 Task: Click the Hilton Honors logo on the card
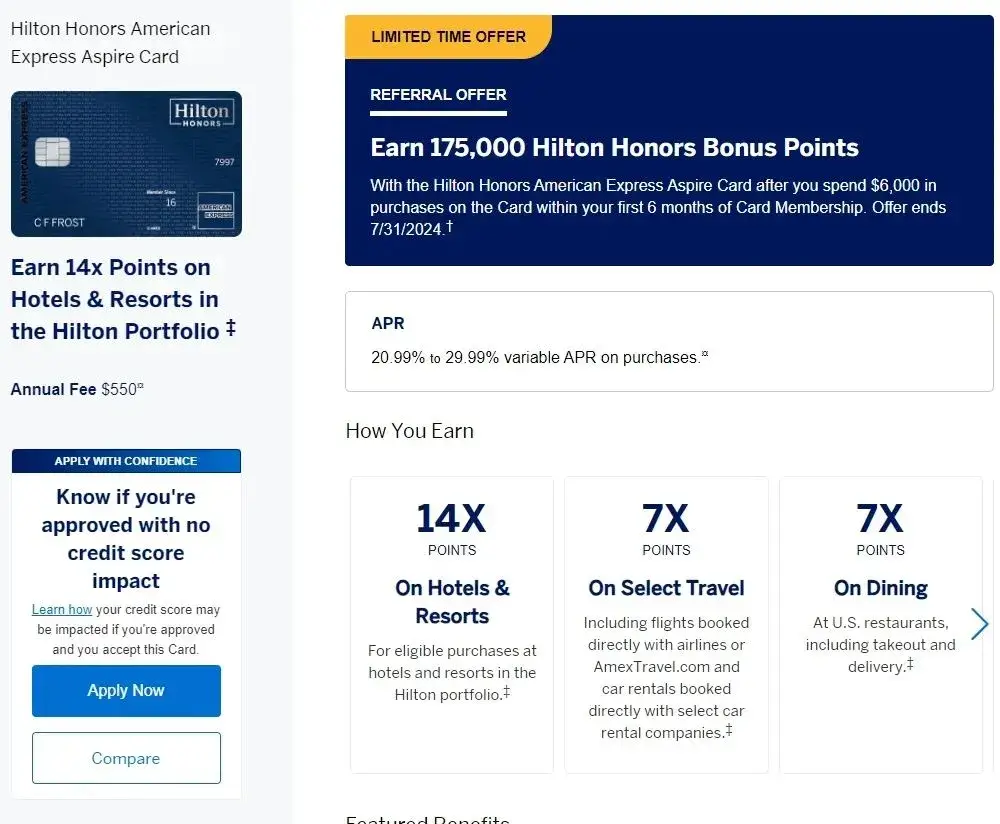click(x=201, y=113)
